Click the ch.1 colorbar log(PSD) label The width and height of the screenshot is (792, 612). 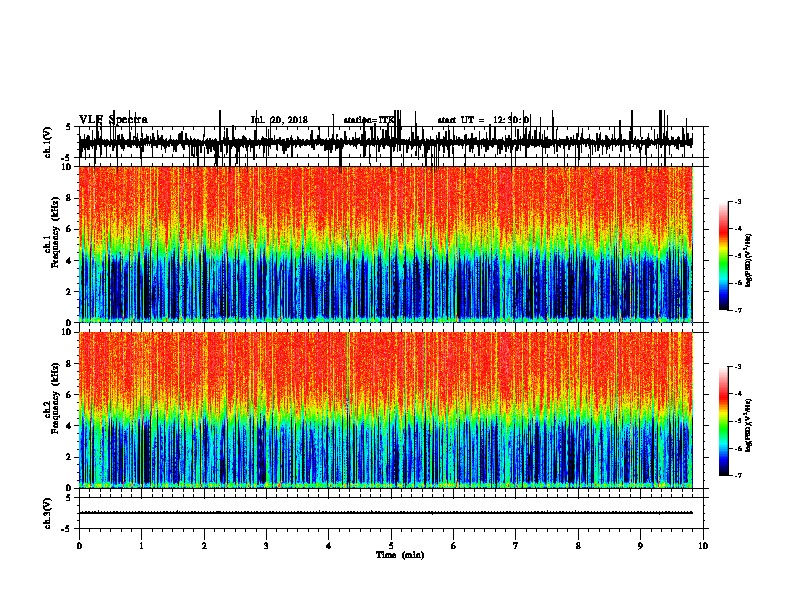[x=748, y=260]
